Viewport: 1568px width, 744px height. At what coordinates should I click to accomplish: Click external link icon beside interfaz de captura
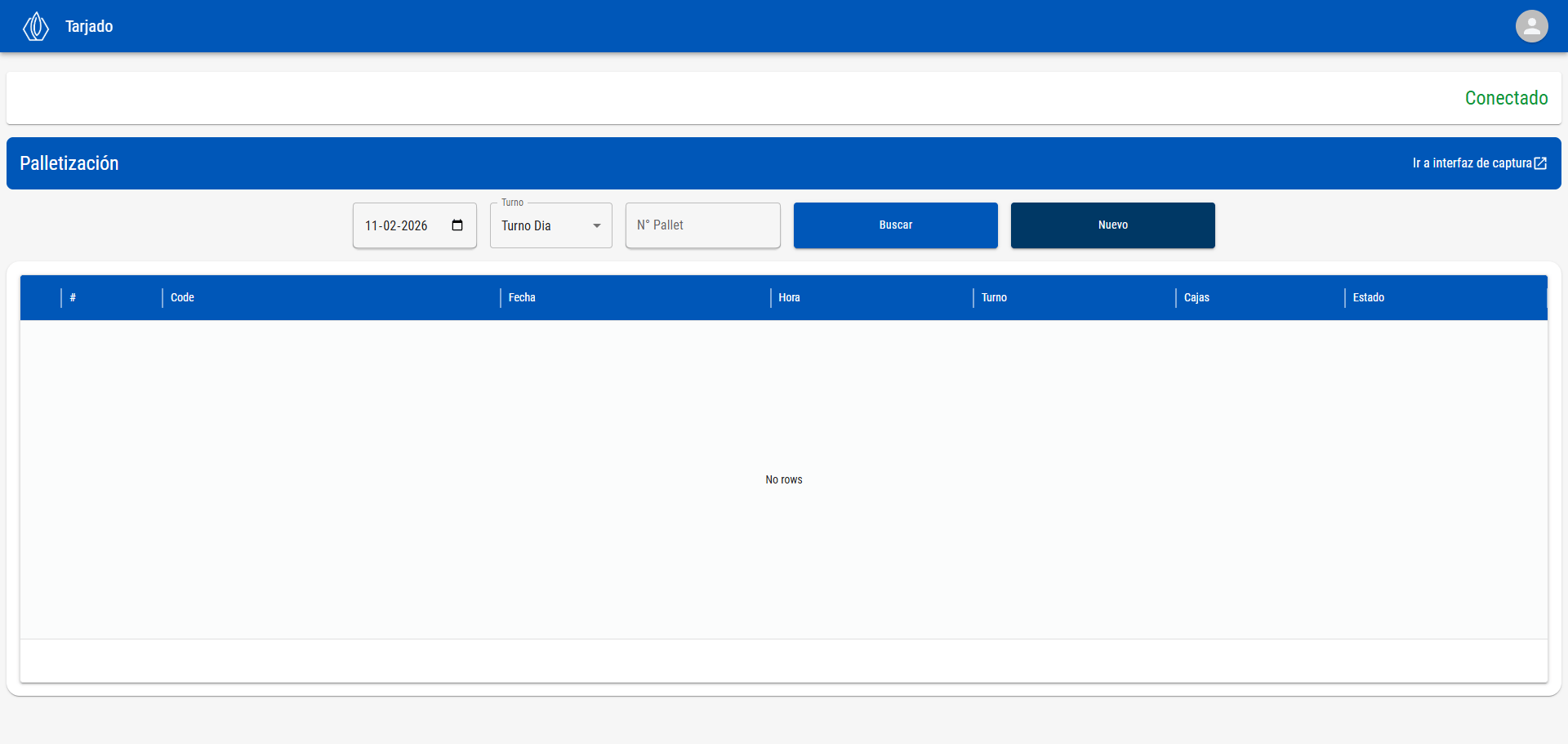1540,163
